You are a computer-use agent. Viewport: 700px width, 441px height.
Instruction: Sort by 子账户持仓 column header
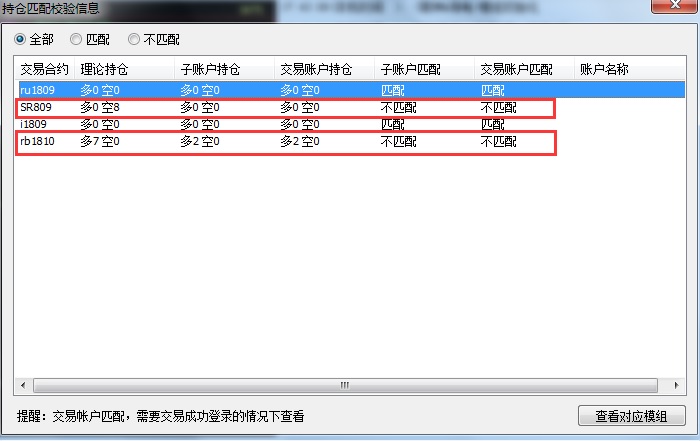point(224,69)
